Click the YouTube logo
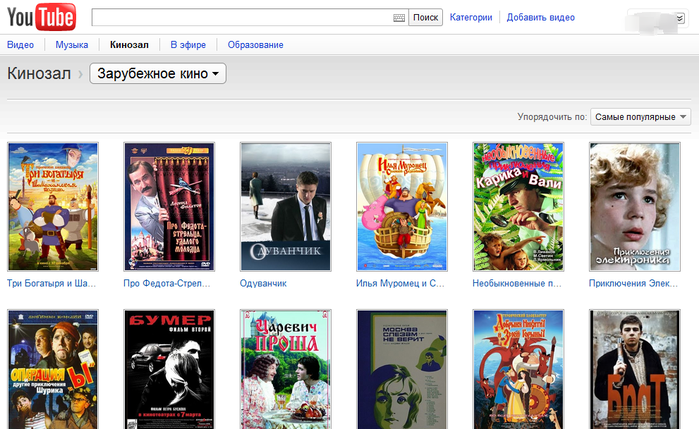 tap(41, 17)
